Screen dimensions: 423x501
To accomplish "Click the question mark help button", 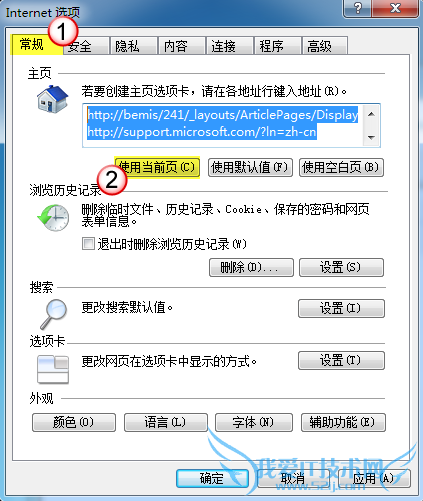I will tap(357, 8).
